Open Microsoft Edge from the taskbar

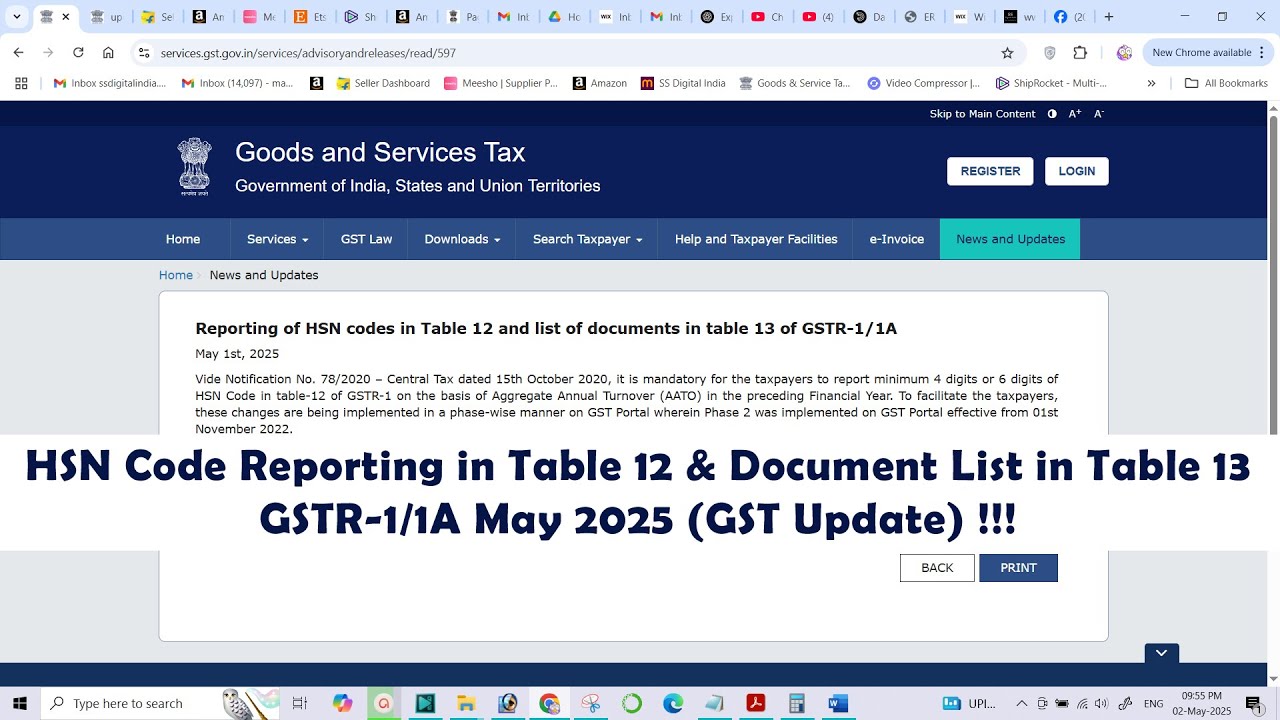coord(673,704)
